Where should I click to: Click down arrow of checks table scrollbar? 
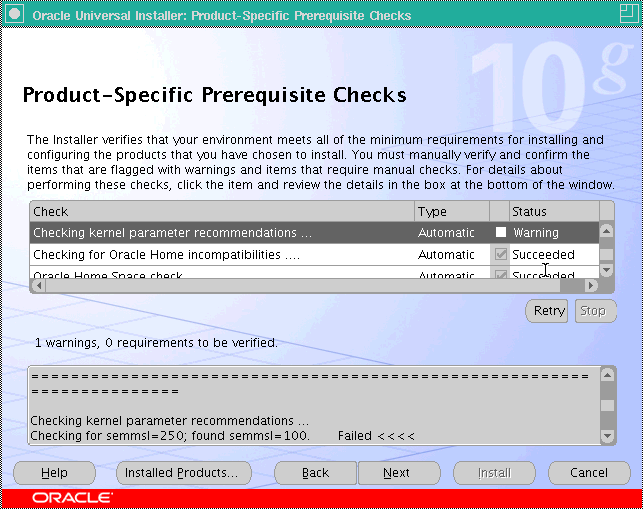[606, 270]
